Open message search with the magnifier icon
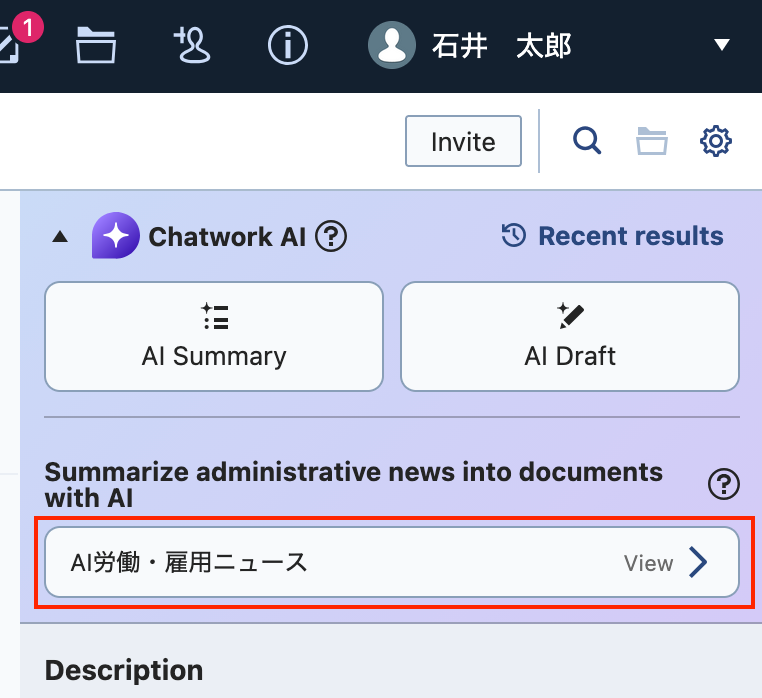Image resolution: width=762 pixels, height=698 pixels. point(587,141)
